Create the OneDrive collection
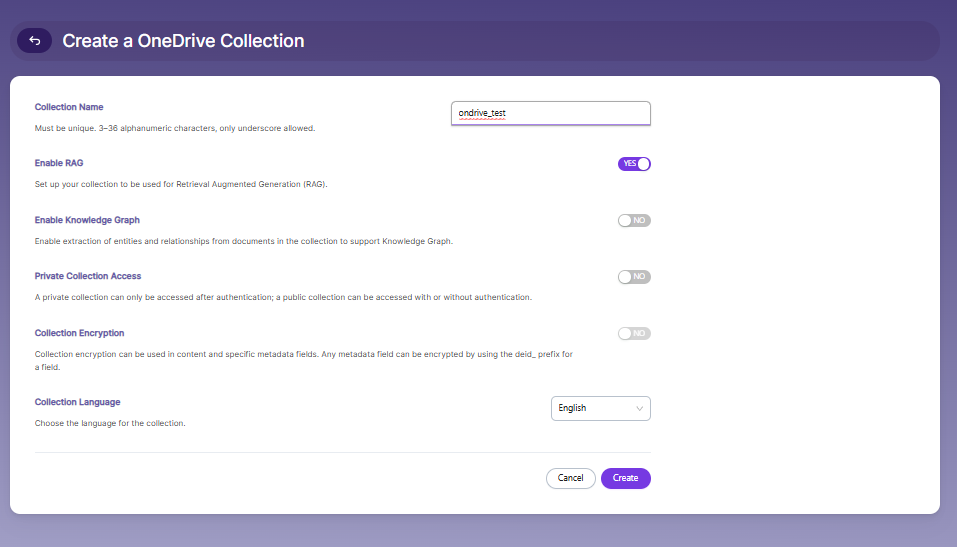This screenshot has width=957, height=547. pos(626,478)
